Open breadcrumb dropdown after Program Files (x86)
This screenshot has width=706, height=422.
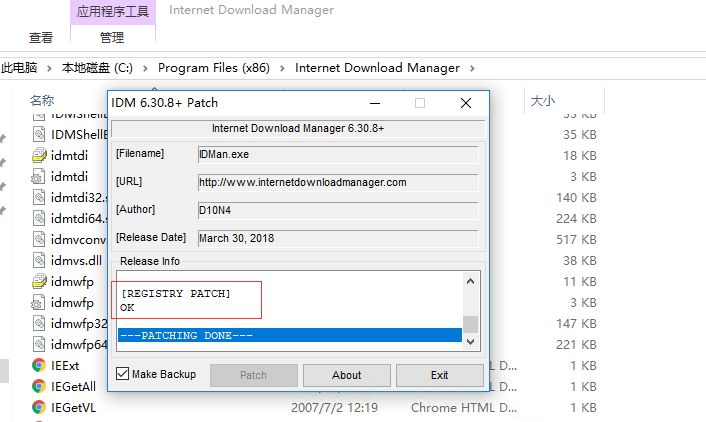pyautogui.click(x=283, y=68)
